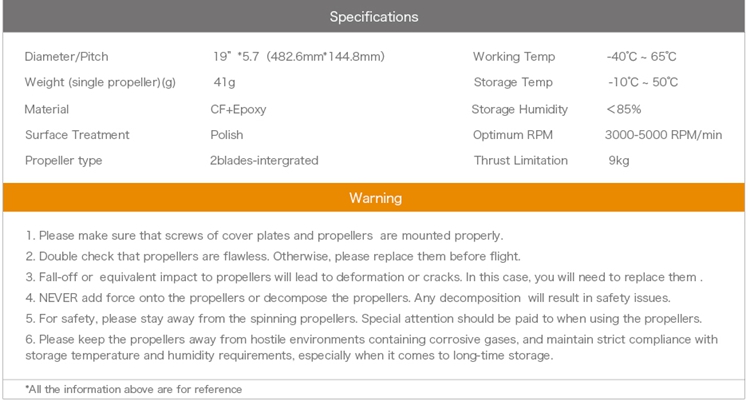
Task: Select the Diameter/Pitch label
Action: (x=66, y=57)
